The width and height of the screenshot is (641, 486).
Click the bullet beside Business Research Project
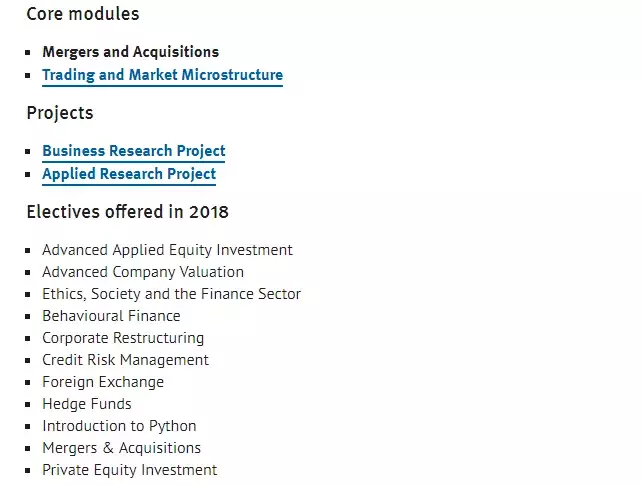[30, 152]
